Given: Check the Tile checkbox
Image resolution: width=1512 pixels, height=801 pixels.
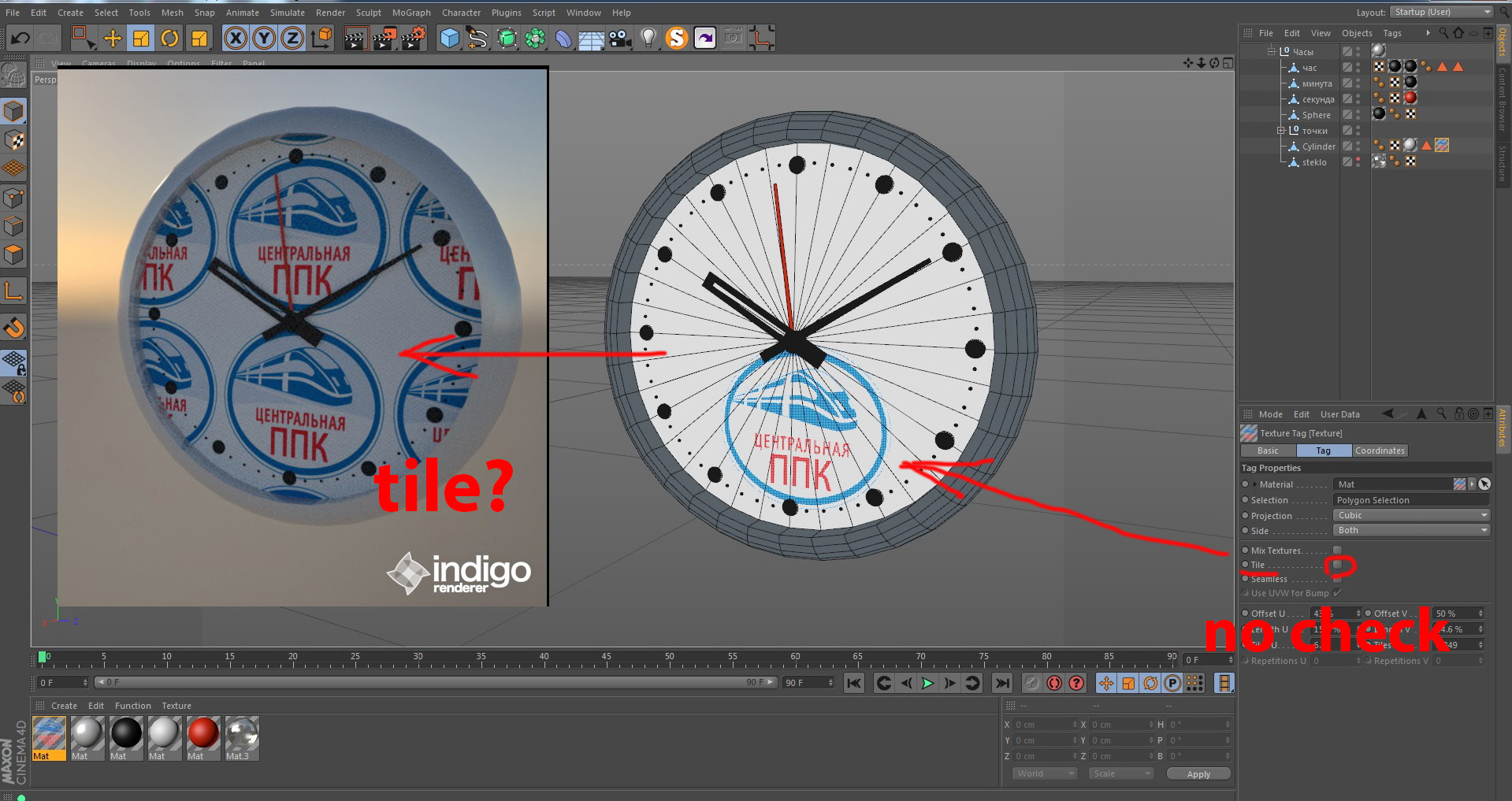Looking at the screenshot, I should click(x=1337, y=565).
